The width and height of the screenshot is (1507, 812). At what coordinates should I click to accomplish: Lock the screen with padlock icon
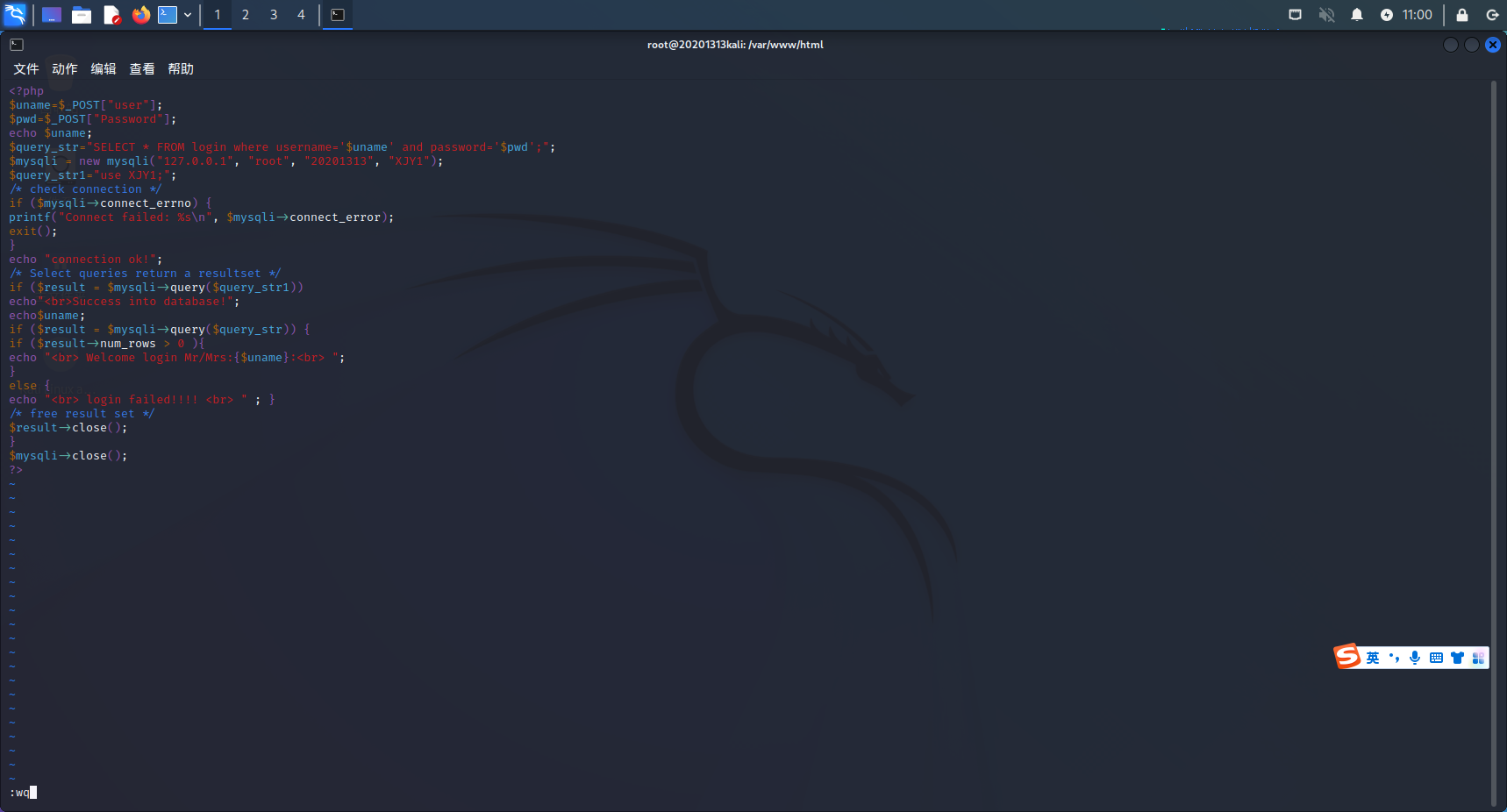(1461, 15)
